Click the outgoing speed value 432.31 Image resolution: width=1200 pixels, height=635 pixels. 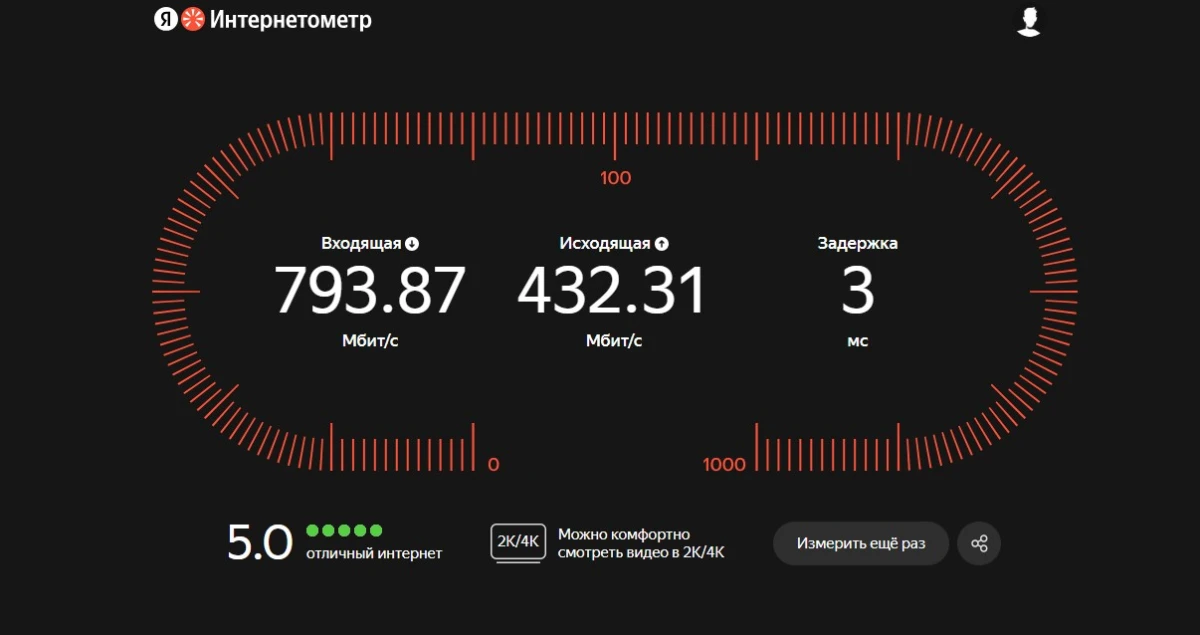(x=612, y=291)
